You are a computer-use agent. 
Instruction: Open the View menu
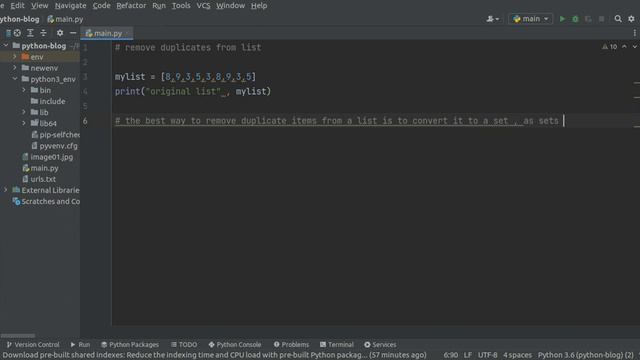pyautogui.click(x=39, y=6)
